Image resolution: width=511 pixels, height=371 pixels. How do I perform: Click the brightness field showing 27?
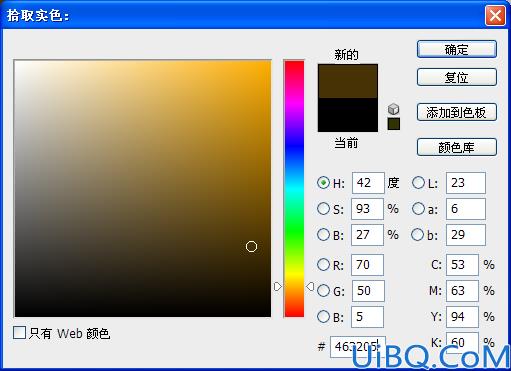click(x=367, y=235)
